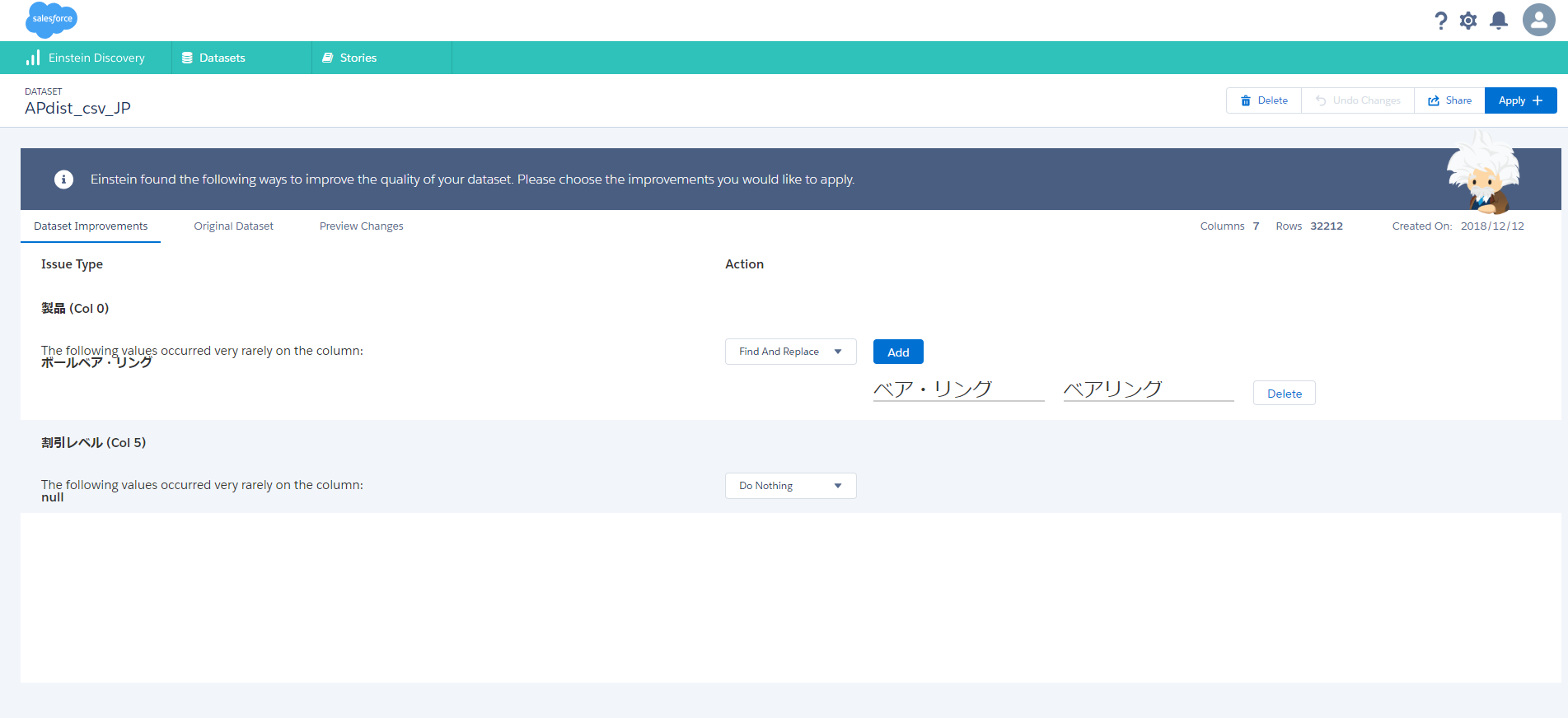Go to the Einstein Discovery tab

click(x=87, y=58)
